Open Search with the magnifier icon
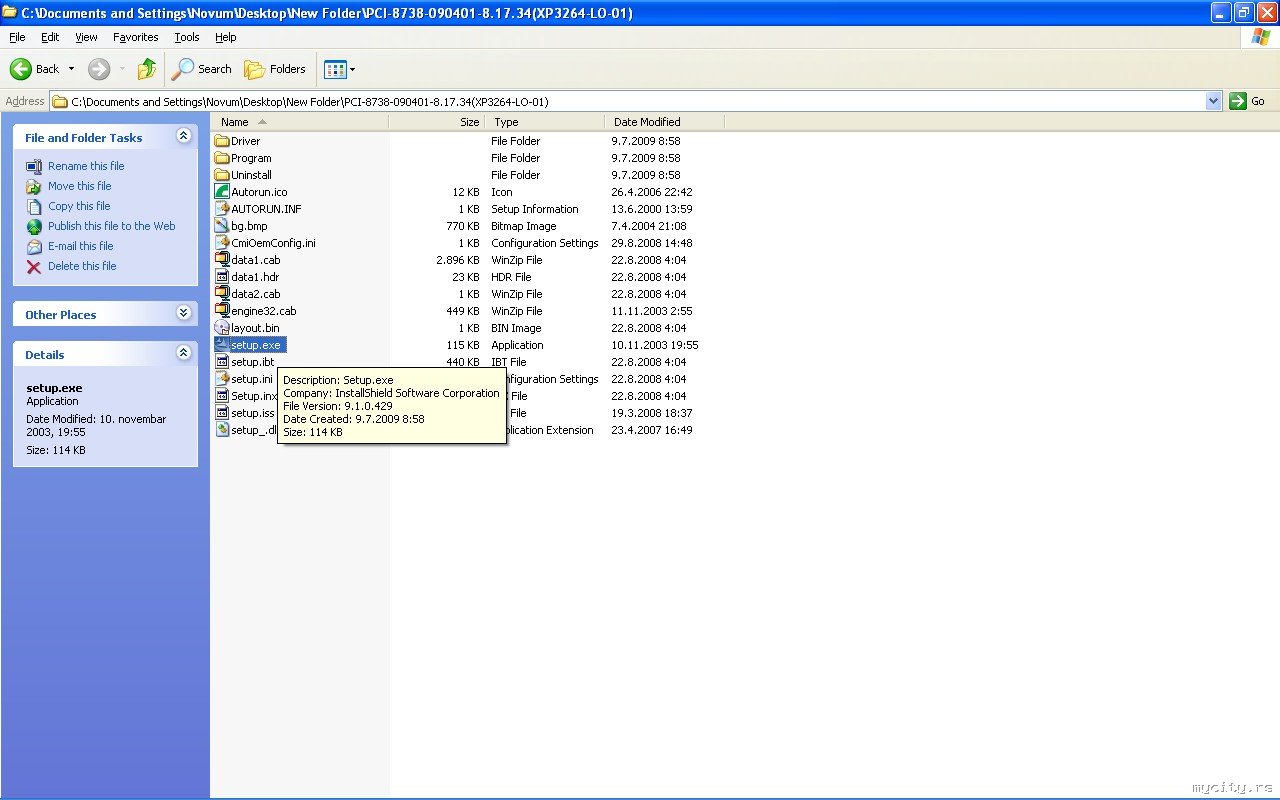The image size is (1280, 800). point(183,69)
